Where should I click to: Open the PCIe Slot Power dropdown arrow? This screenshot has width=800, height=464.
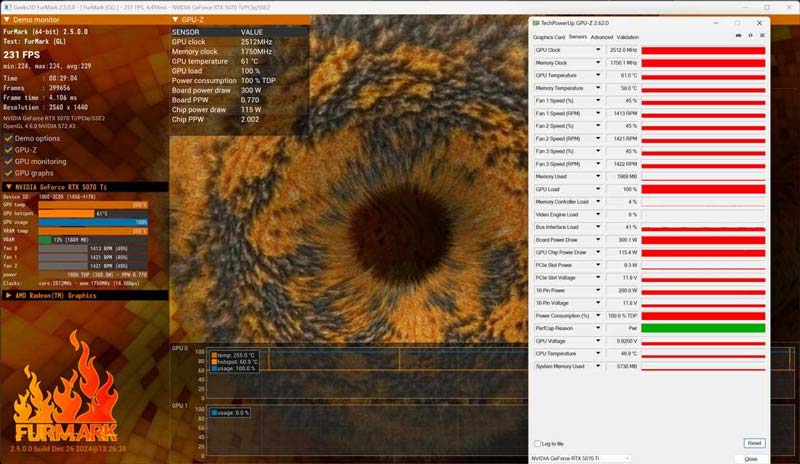pyautogui.click(x=598, y=265)
